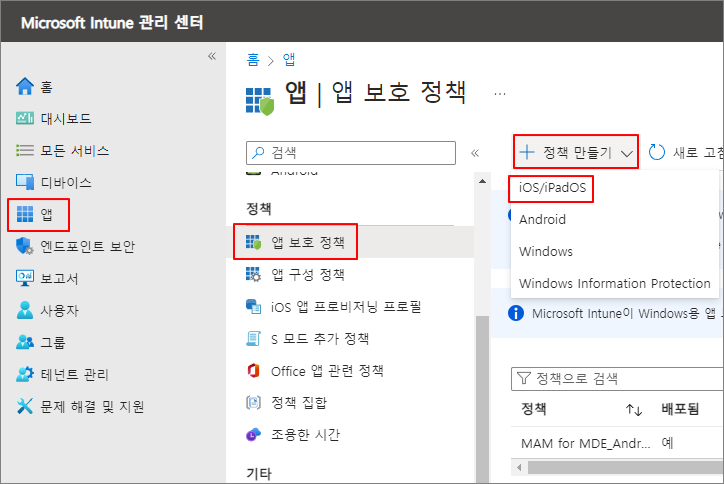Click the blue info icon next to Microsoft Intune notice
Screen dimensions: 724x484
(516, 313)
